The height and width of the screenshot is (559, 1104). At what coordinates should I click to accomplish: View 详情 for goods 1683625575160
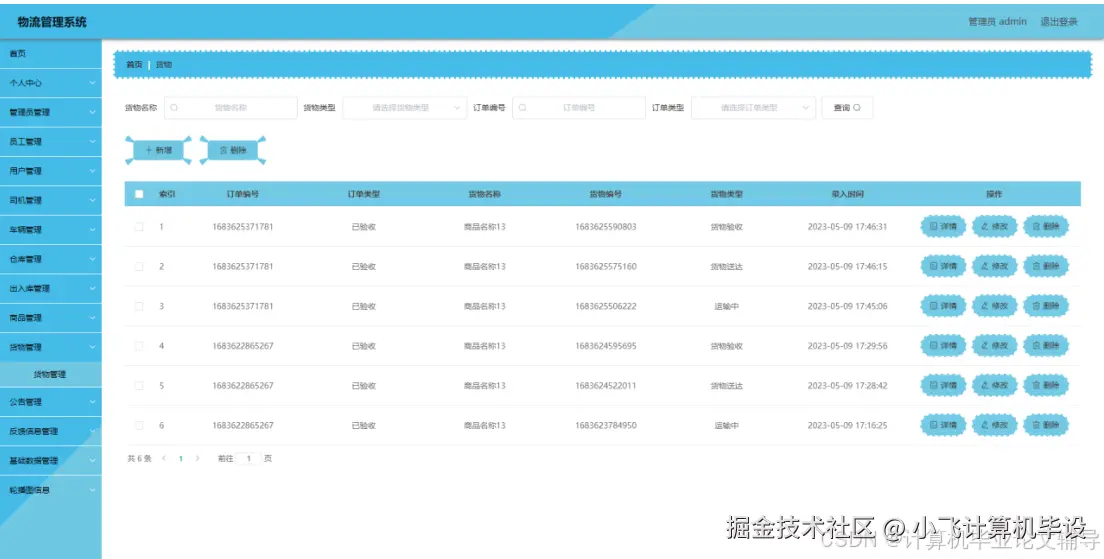click(943, 266)
